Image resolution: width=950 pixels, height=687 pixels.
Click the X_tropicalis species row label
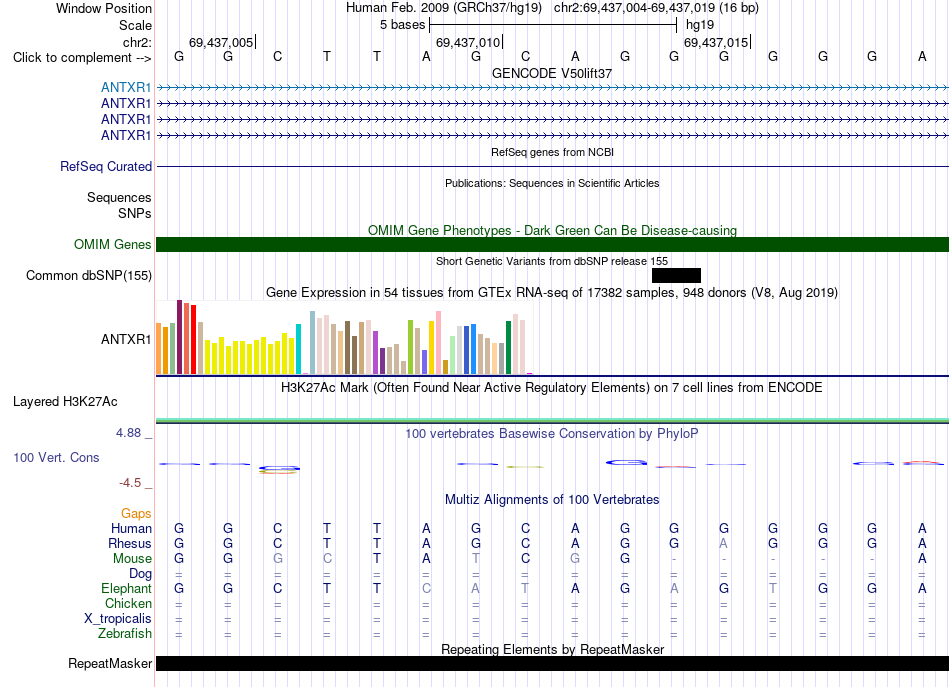tap(118, 619)
